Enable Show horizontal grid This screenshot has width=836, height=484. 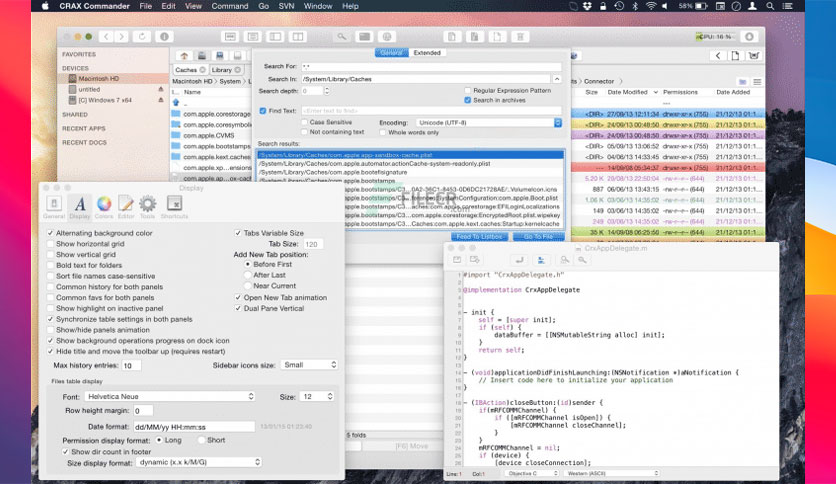tap(50, 244)
